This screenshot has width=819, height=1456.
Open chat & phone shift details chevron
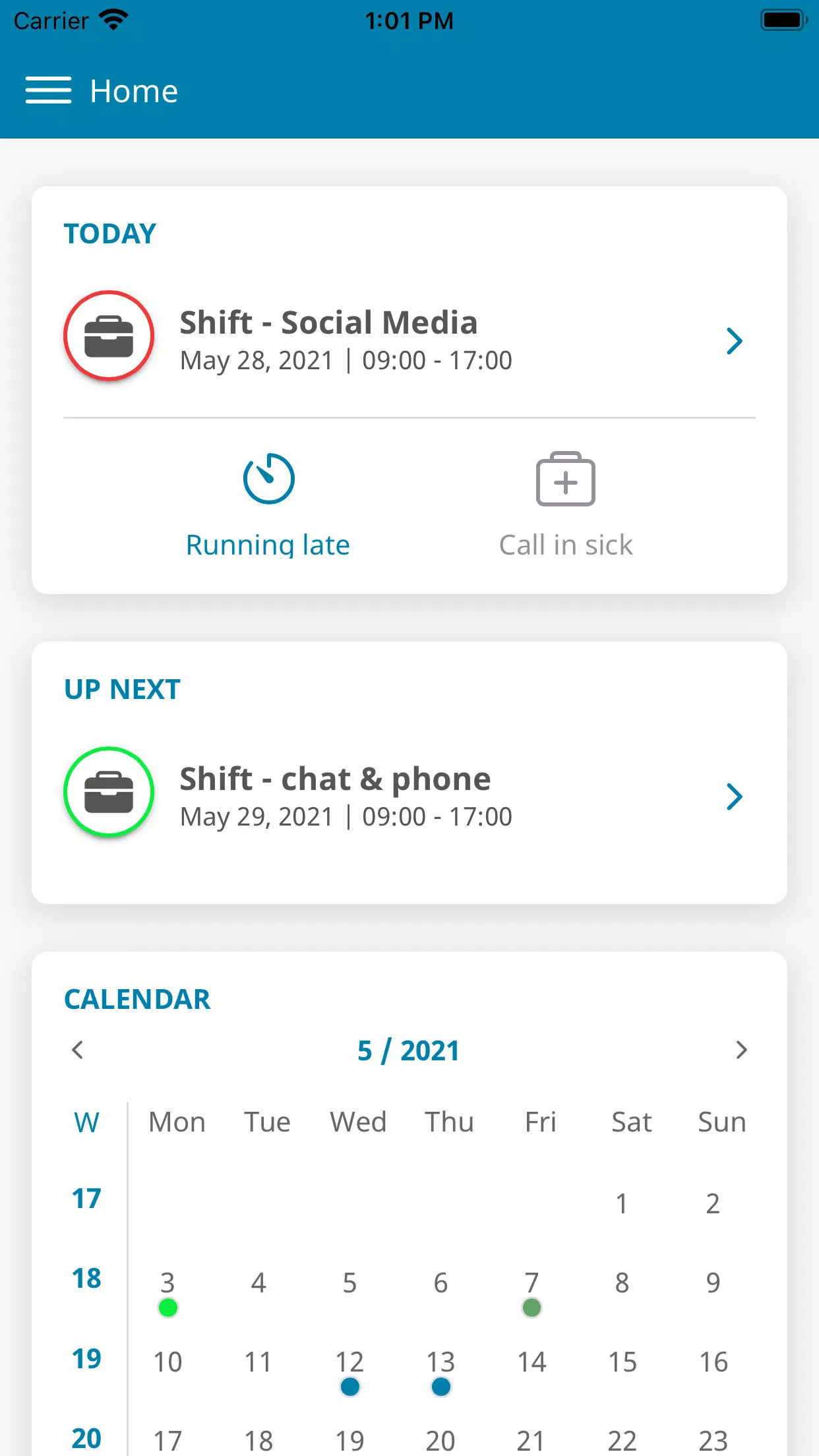(x=734, y=797)
